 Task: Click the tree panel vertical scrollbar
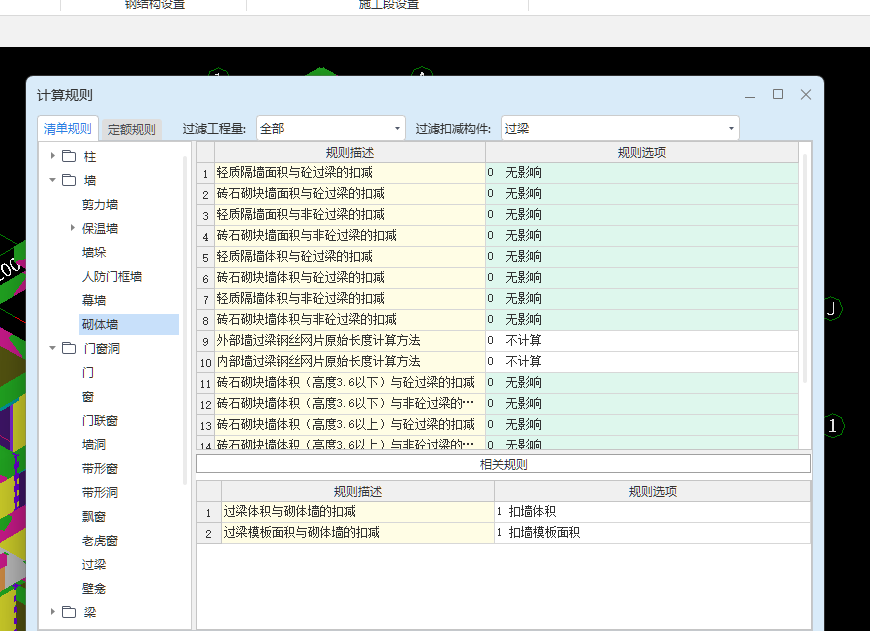[185, 321]
